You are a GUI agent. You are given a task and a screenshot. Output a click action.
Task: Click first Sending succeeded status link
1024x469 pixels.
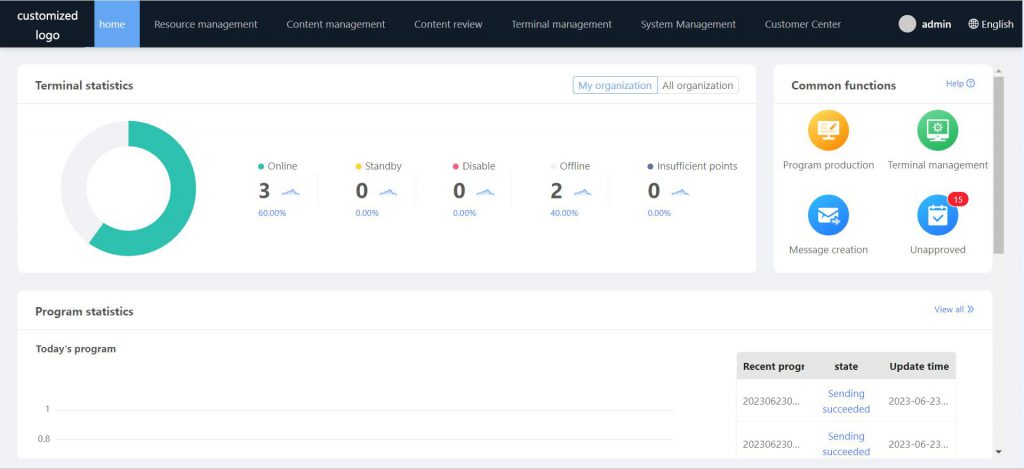pyautogui.click(x=846, y=401)
